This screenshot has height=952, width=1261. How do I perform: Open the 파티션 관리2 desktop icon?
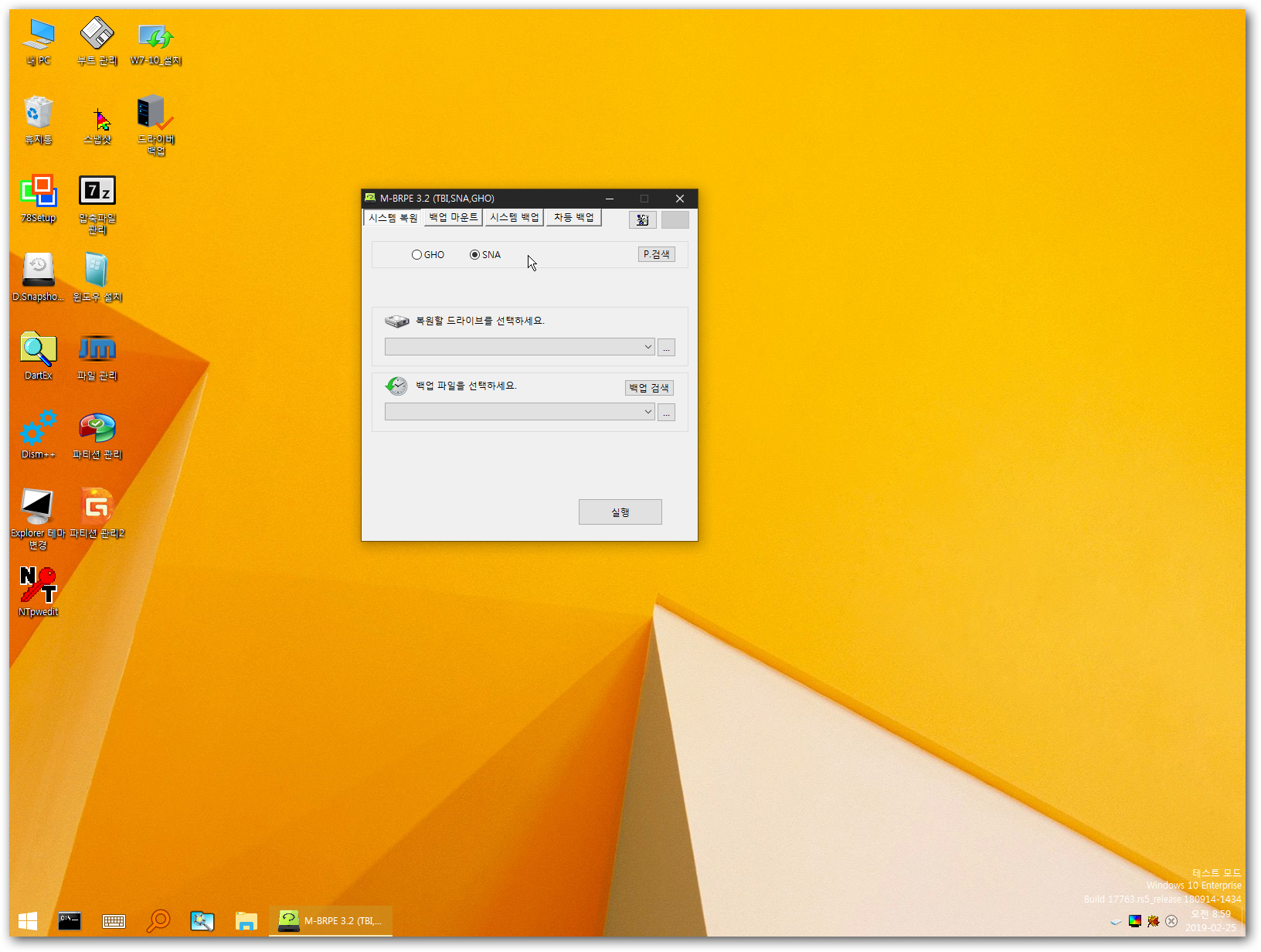[x=97, y=515]
